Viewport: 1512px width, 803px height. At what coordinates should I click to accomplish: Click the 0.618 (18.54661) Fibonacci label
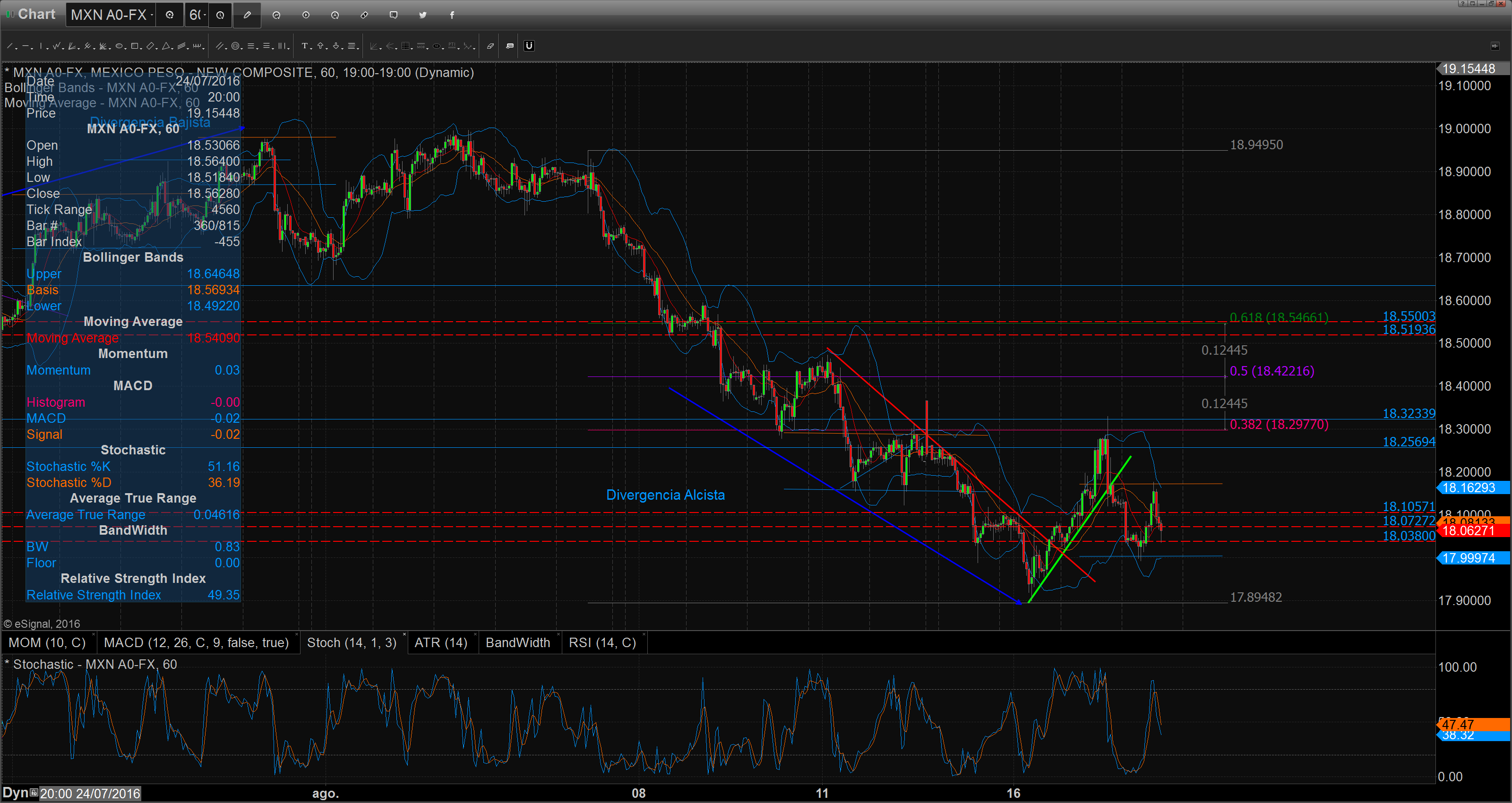pos(1279,317)
